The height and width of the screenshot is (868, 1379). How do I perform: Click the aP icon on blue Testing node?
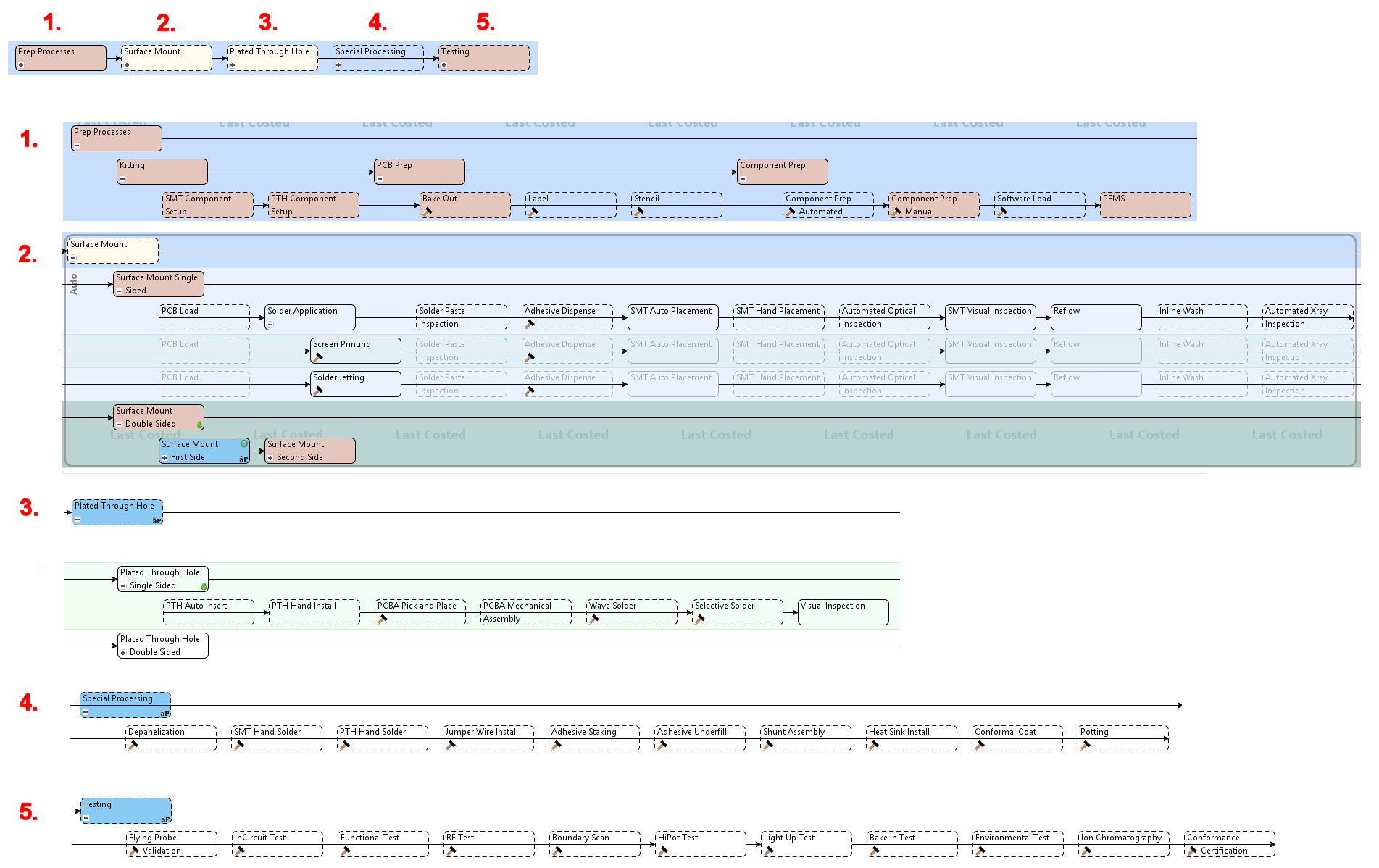click(165, 819)
